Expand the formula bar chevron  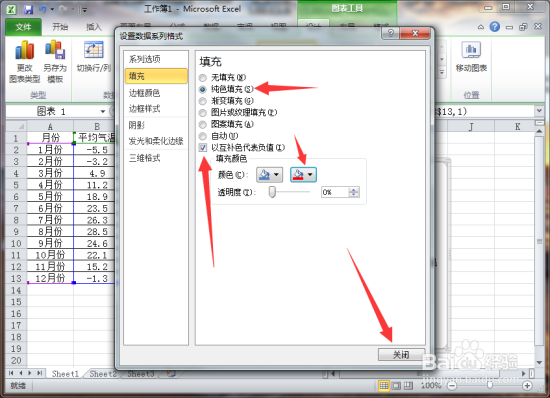539,111
